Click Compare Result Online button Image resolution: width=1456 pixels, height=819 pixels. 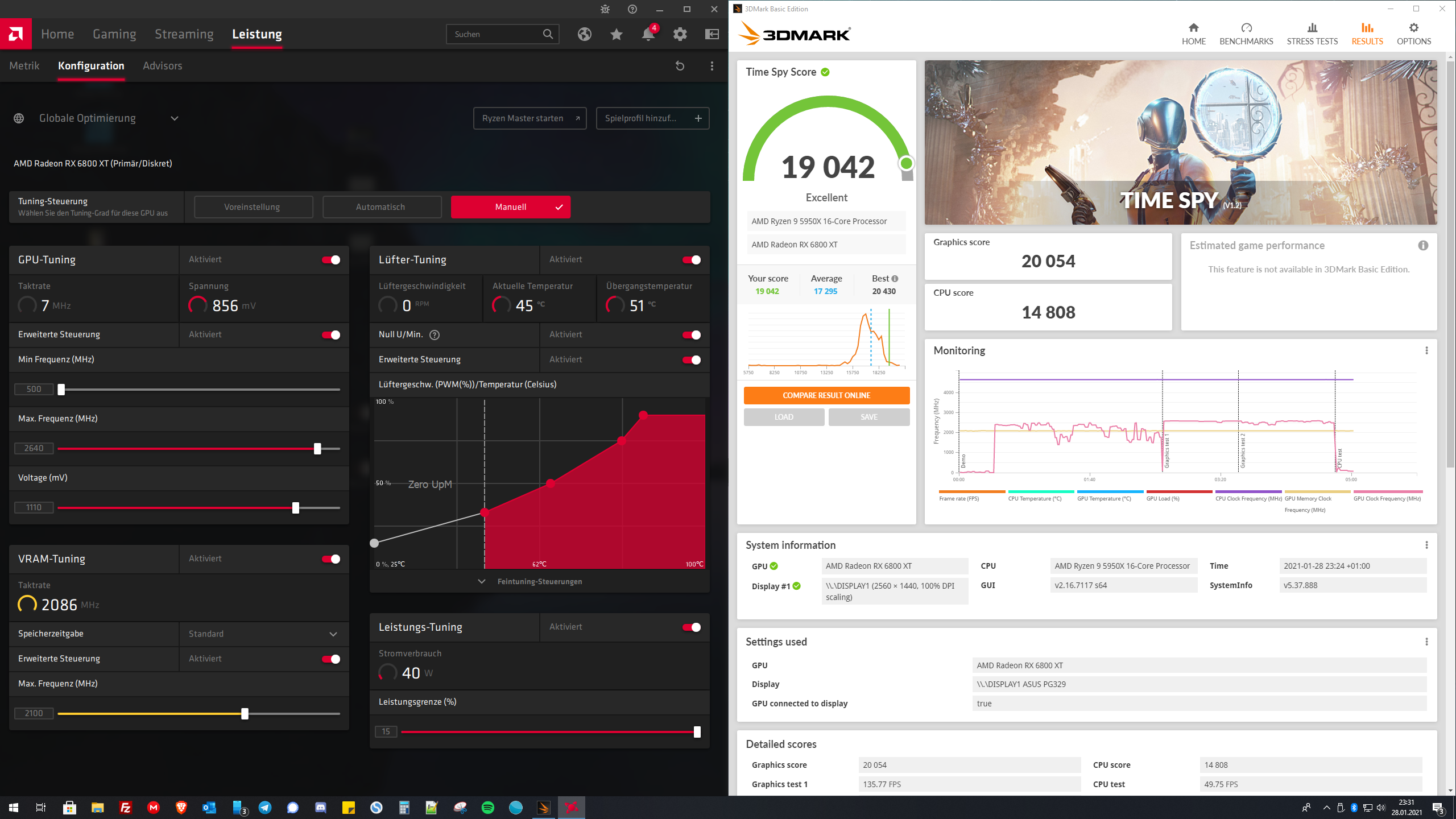[x=826, y=395]
